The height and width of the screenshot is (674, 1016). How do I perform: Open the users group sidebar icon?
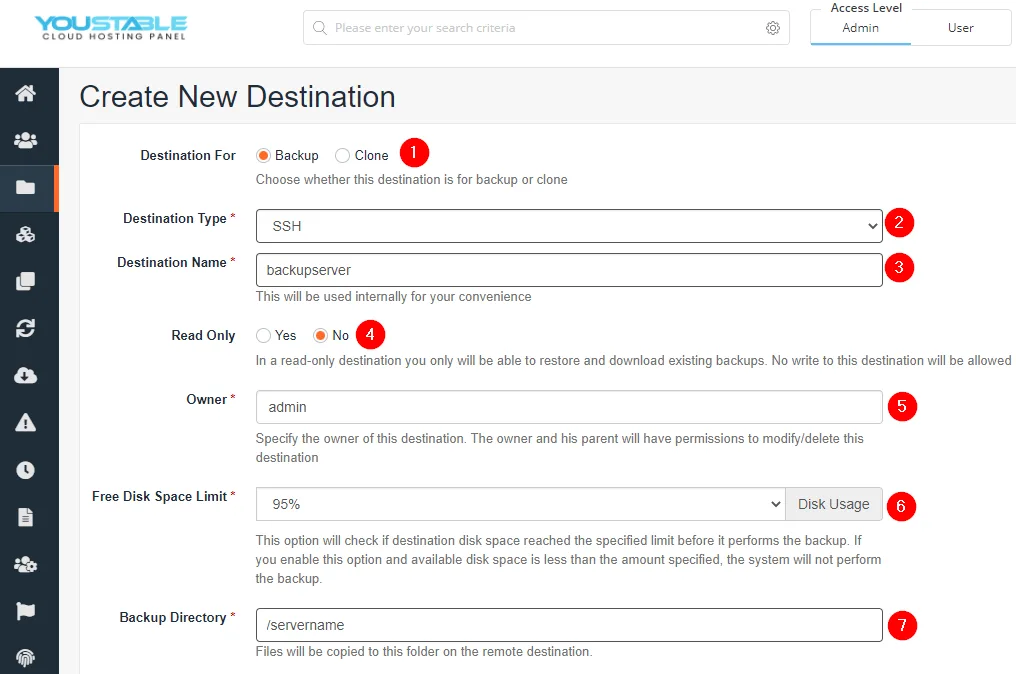tap(25, 140)
